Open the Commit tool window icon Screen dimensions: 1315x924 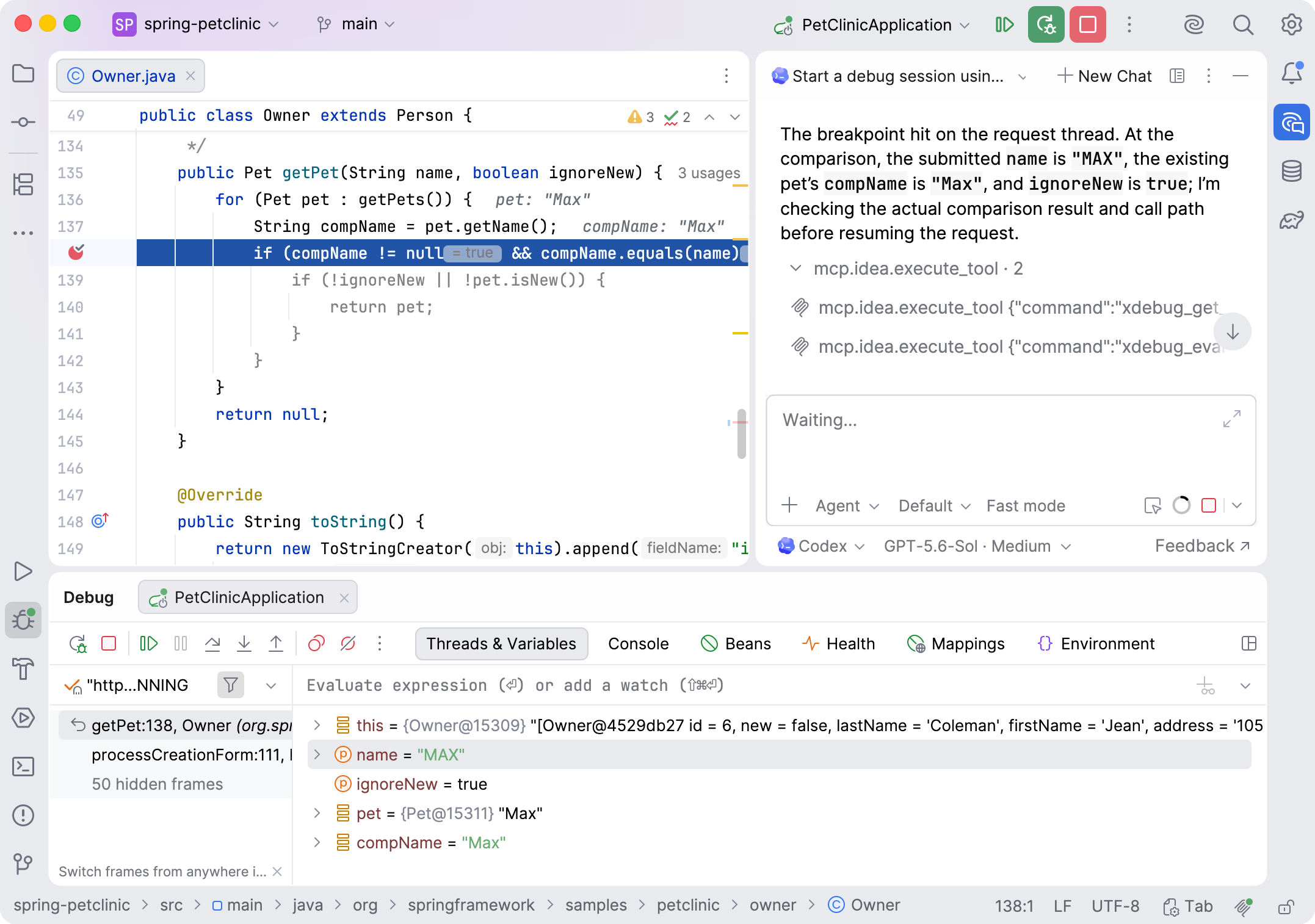(23, 122)
